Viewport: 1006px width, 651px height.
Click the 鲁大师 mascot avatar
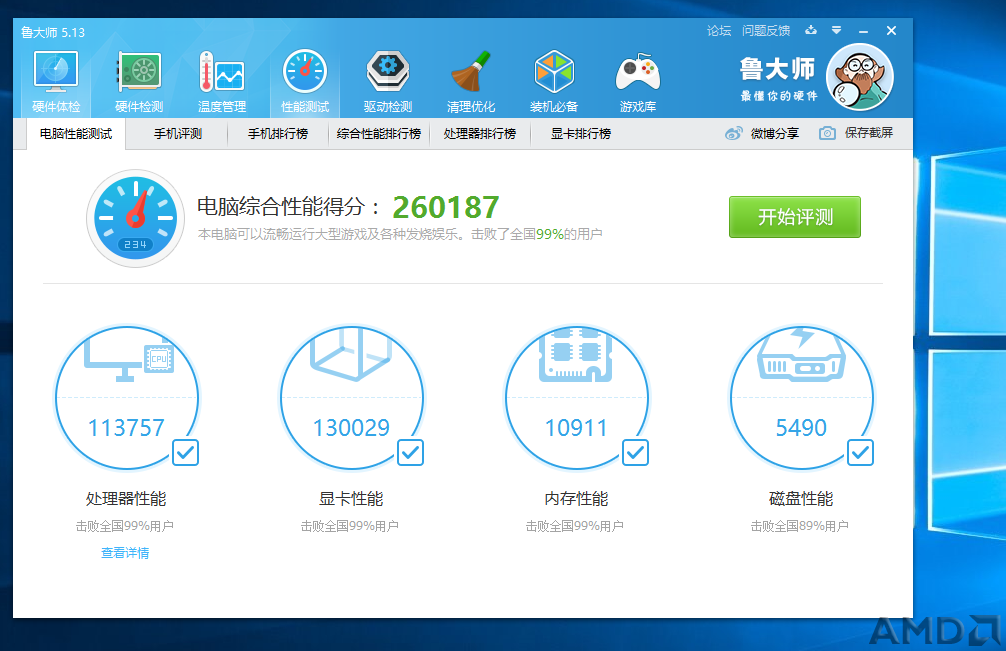point(860,77)
